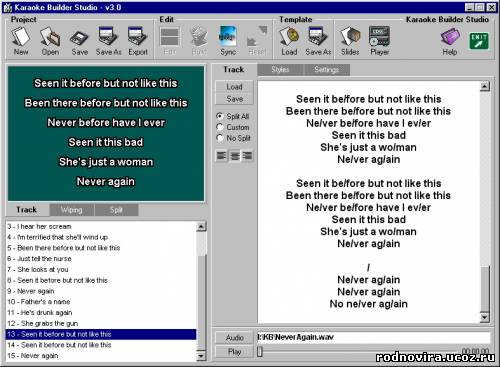Click the lone slash line in editor
Screen dimensions: 500x367
coord(368,267)
